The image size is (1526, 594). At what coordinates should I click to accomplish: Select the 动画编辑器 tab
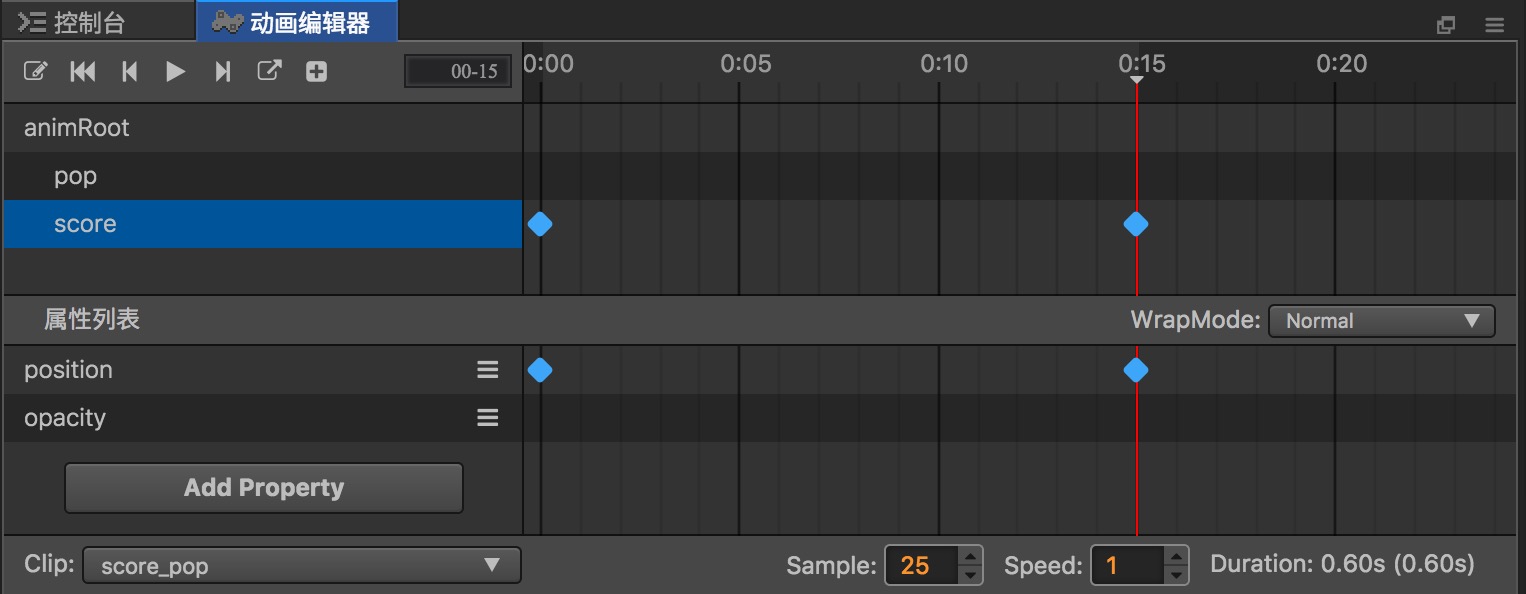click(x=298, y=22)
